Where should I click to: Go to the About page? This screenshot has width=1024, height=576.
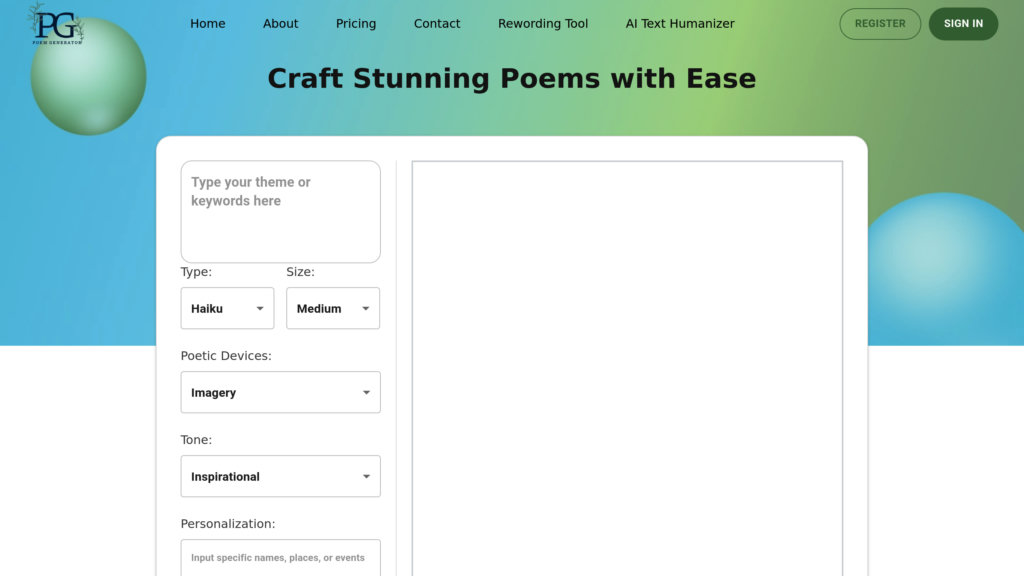[281, 24]
